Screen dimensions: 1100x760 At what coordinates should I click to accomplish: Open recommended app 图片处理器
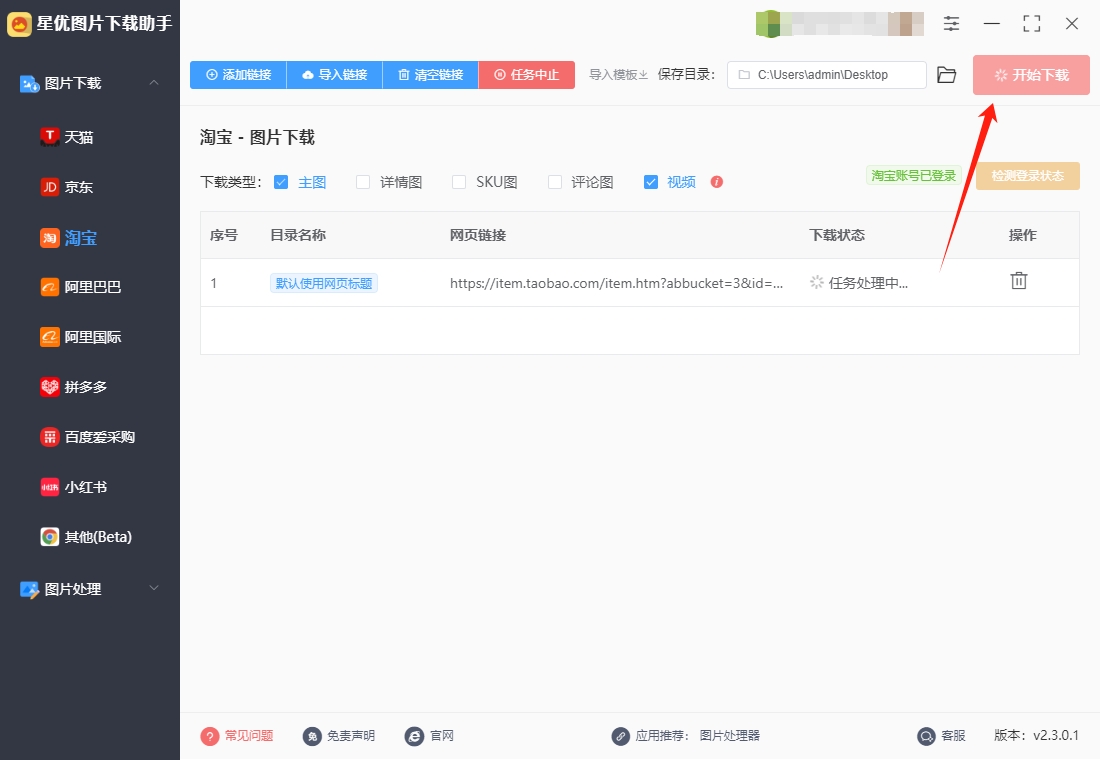[730, 735]
